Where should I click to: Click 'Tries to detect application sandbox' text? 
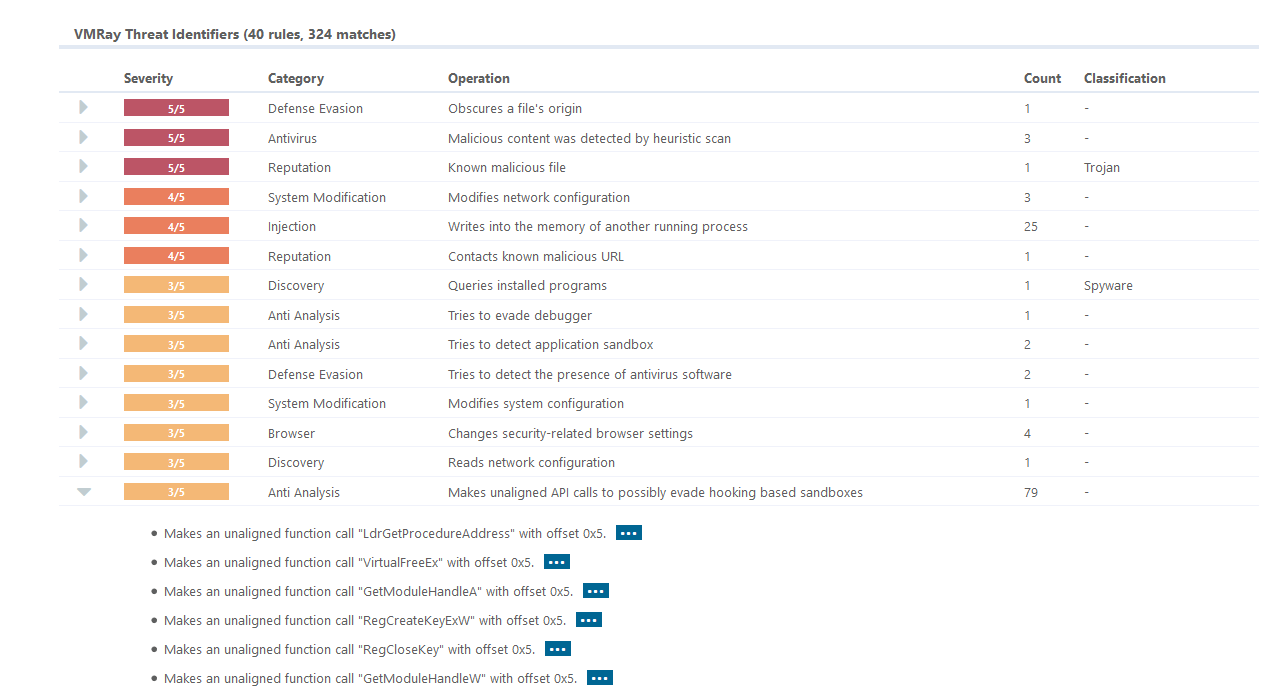(551, 344)
